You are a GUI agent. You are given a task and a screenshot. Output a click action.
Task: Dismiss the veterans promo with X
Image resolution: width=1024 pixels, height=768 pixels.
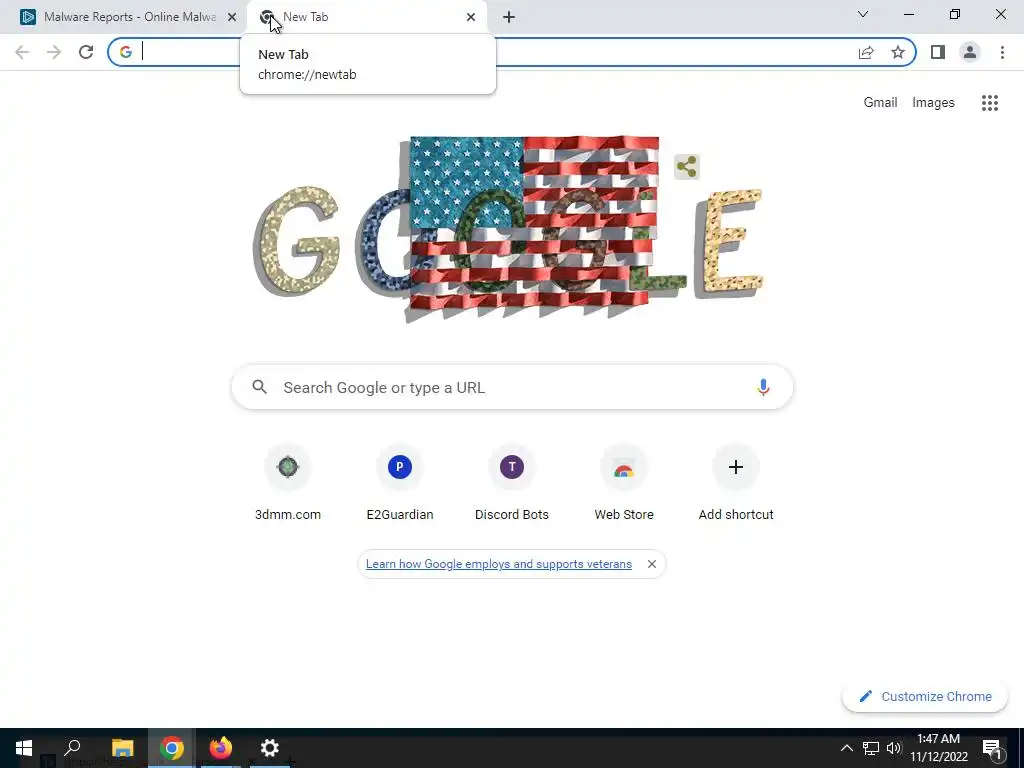pos(652,564)
